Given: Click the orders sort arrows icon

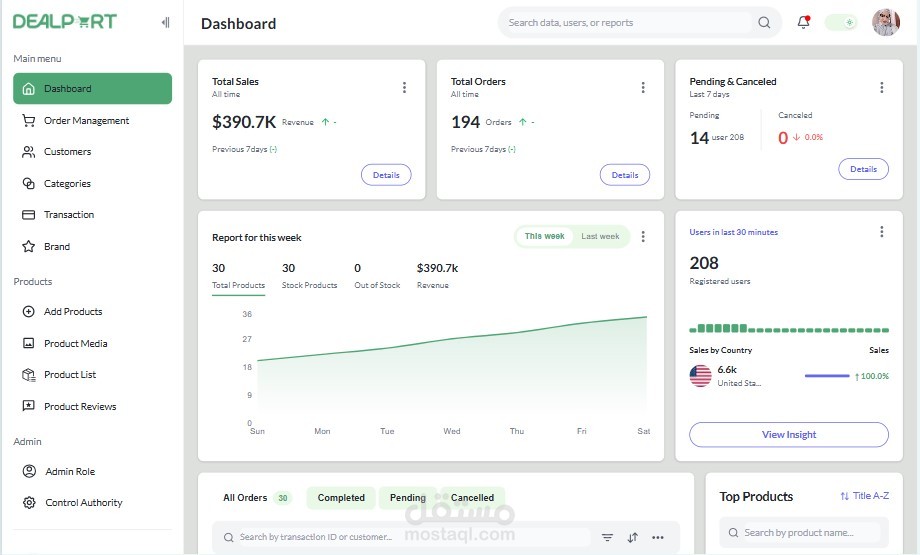Looking at the screenshot, I should click(632, 537).
